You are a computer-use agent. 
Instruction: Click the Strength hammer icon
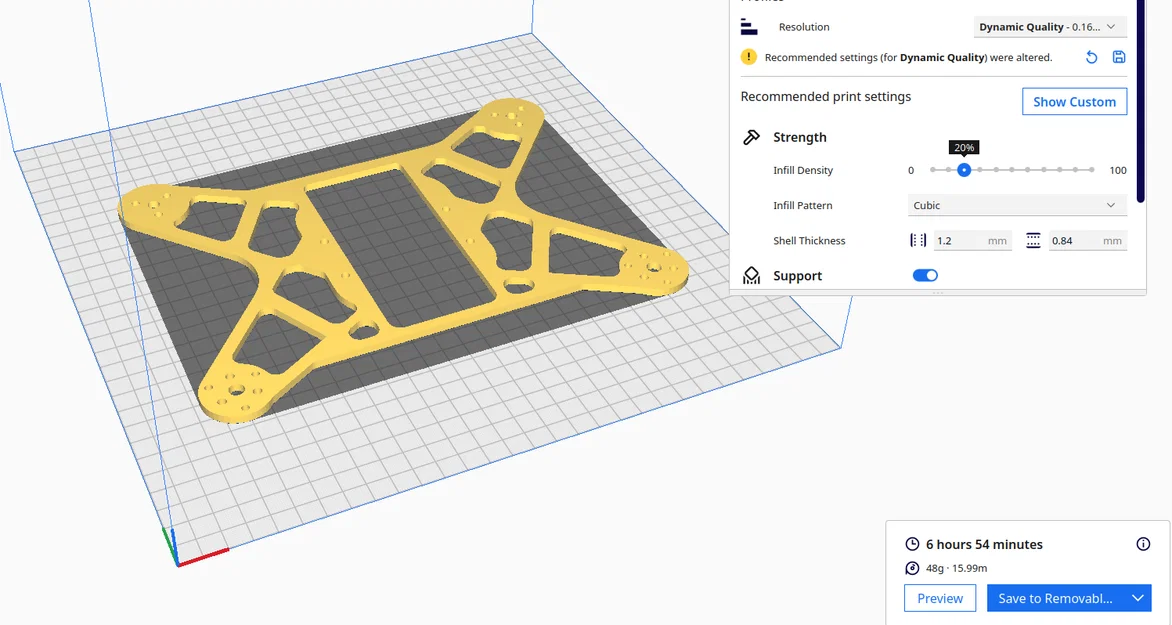752,136
